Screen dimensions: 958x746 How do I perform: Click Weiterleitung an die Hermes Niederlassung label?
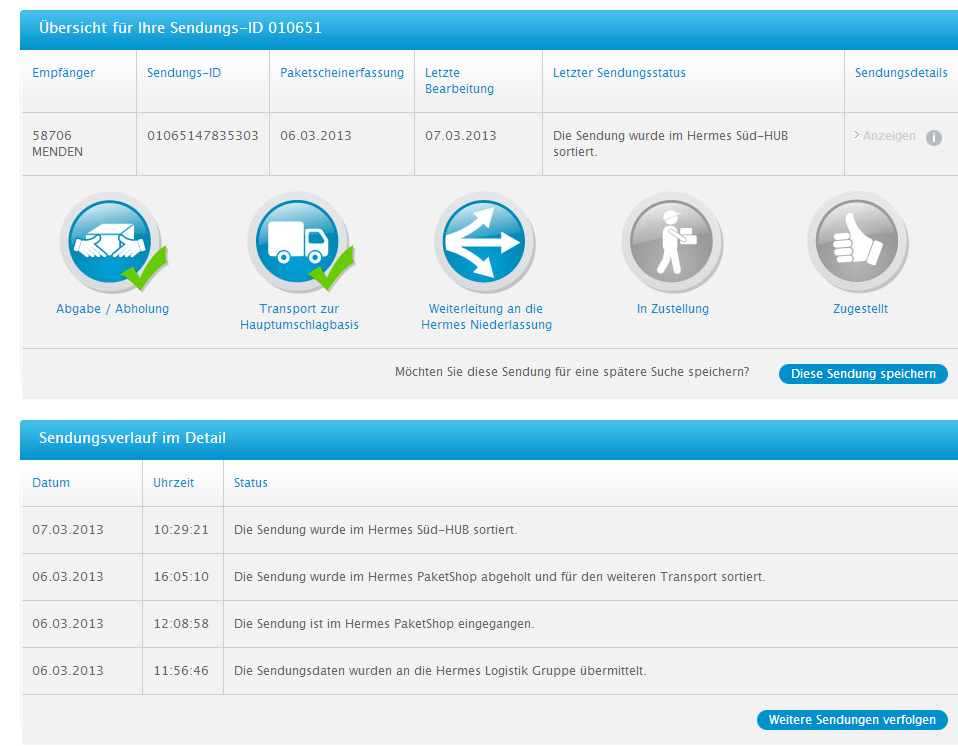[486, 317]
